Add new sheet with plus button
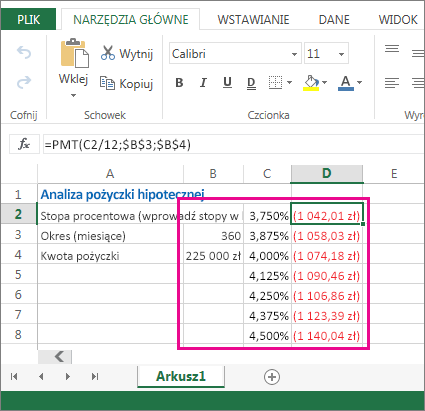The height and width of the screenshot is (411, 425). pos(272,377)
